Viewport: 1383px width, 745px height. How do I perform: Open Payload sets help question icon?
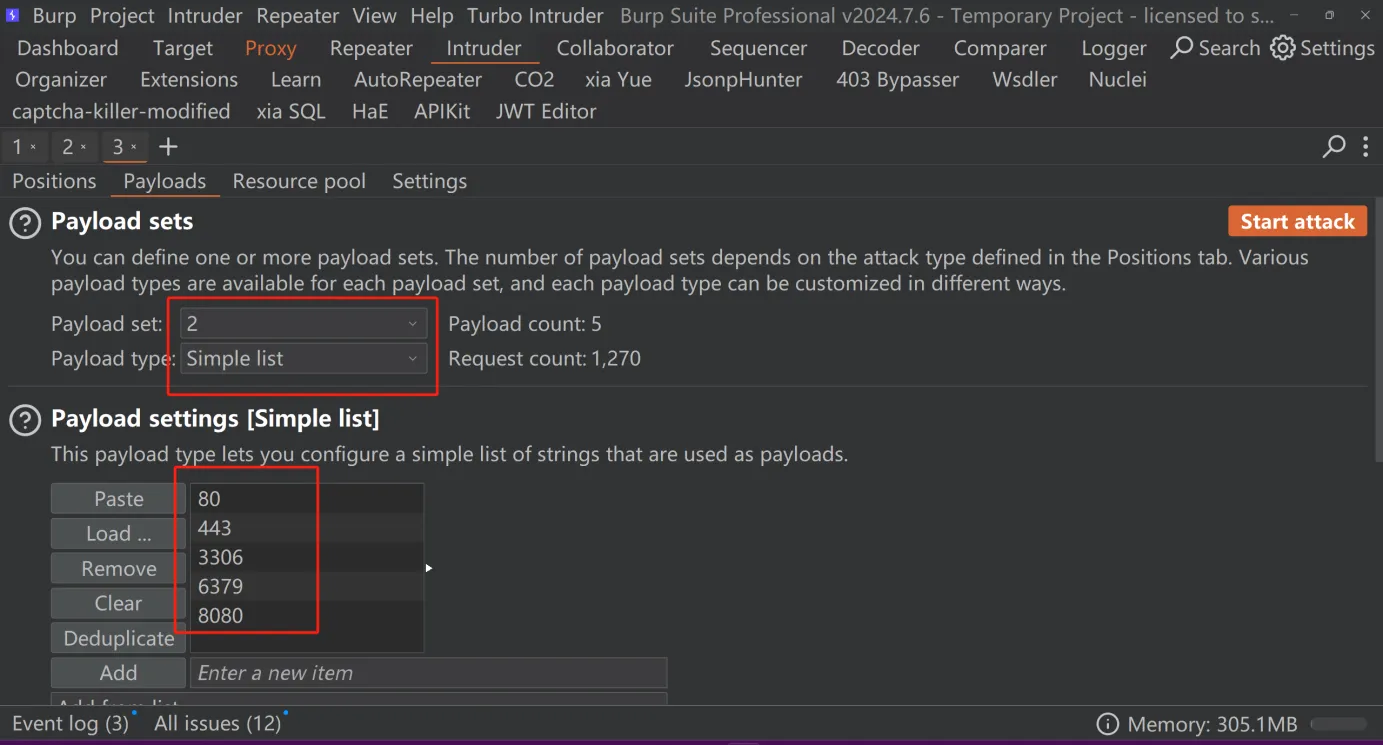pos(25,223)
